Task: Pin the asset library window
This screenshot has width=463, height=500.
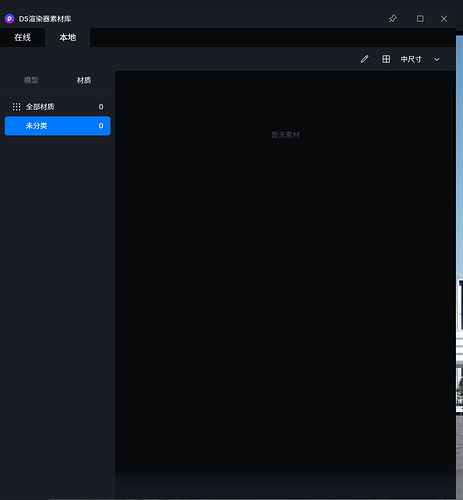Action: point(393,19)
